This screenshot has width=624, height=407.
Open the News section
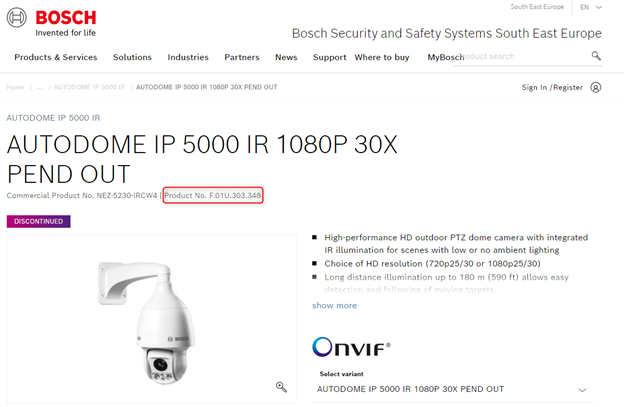click(x=286, y=57)
